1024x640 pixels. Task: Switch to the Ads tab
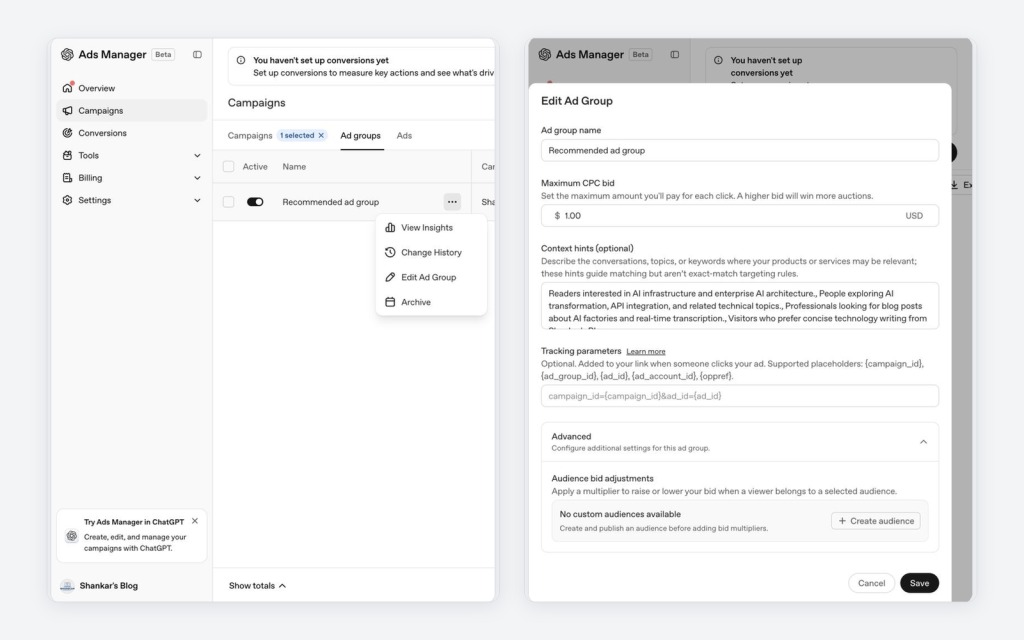pos(404,135)
